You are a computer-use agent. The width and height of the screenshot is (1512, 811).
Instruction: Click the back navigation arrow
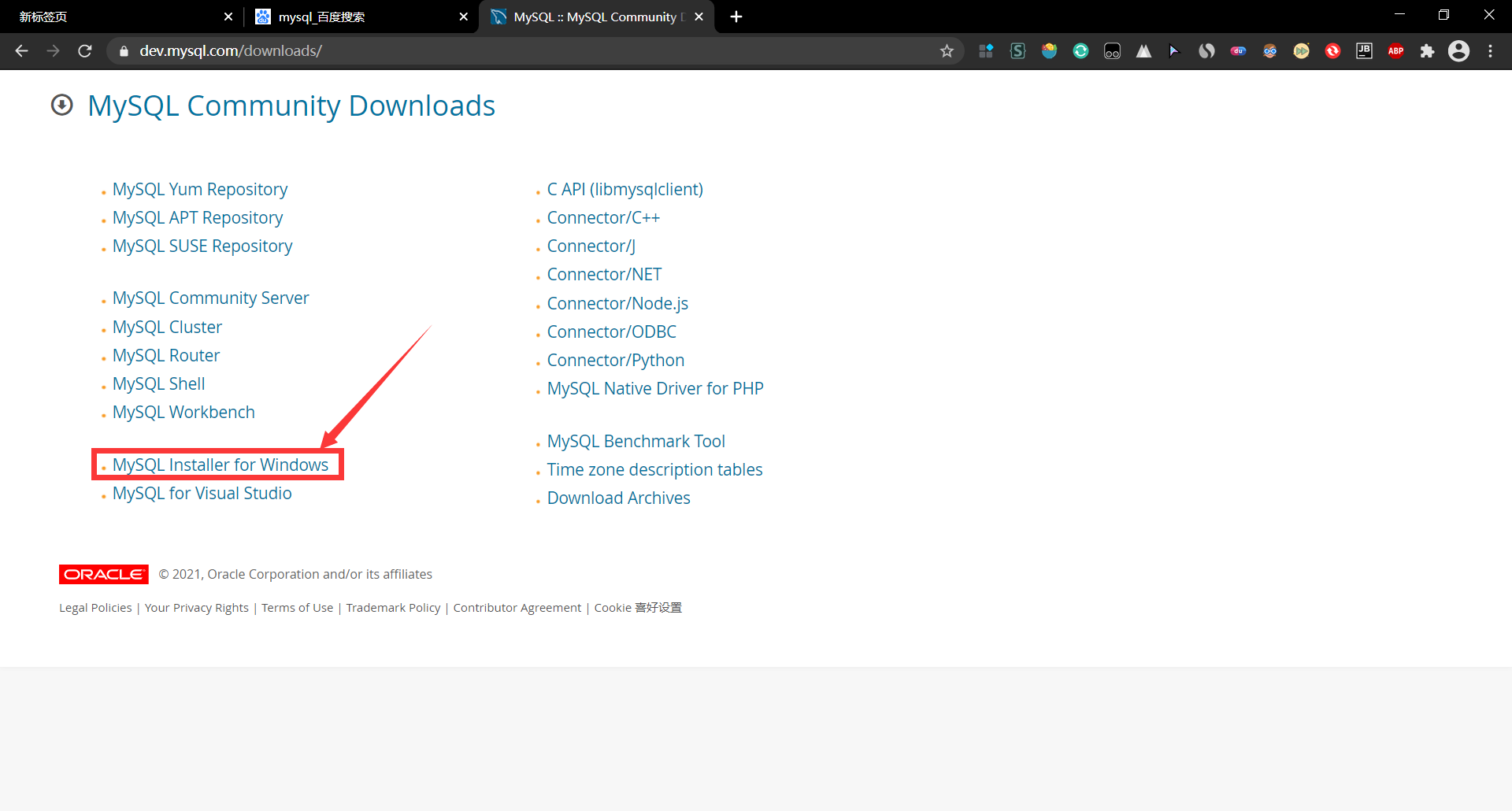point(20,50)
